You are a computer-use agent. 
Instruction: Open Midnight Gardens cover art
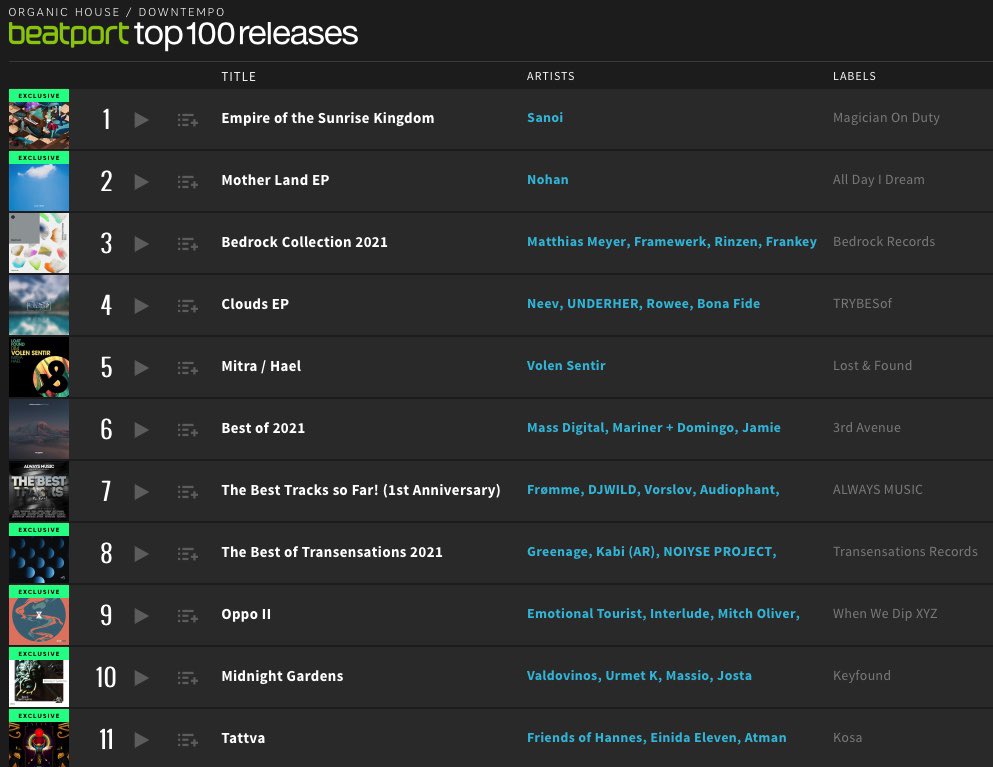point(39,677)
